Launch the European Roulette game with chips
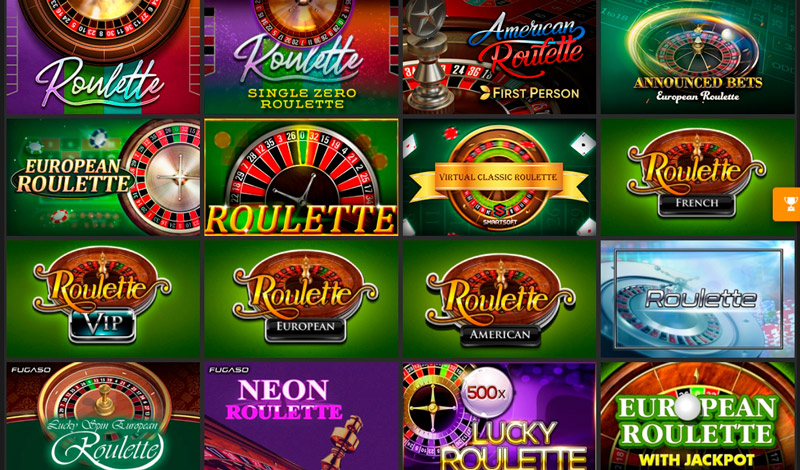Image resolution: width=800 pixels, height=470 pixels. [103, 177]
